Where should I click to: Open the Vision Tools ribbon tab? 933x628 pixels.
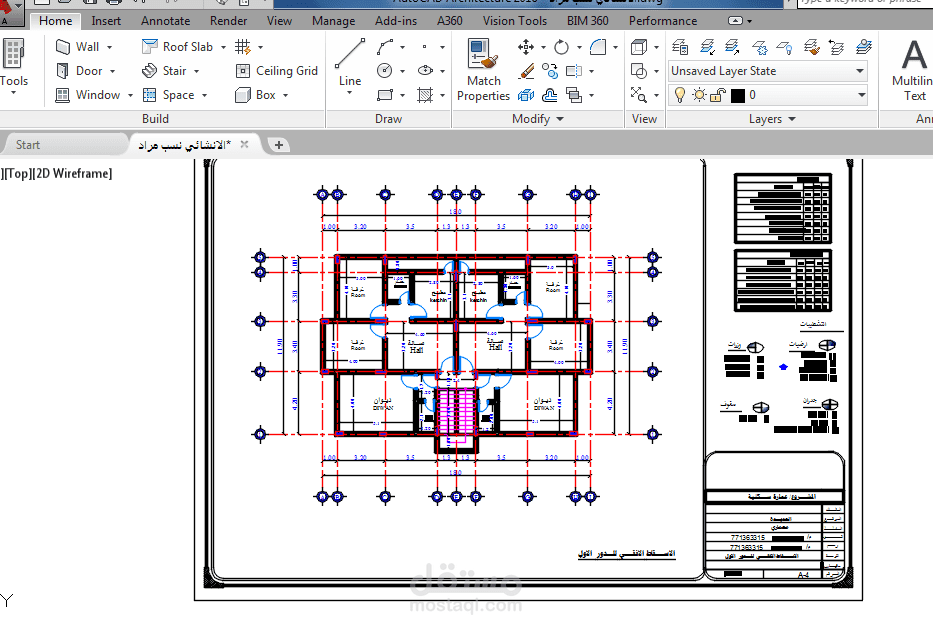click(515, 21)
